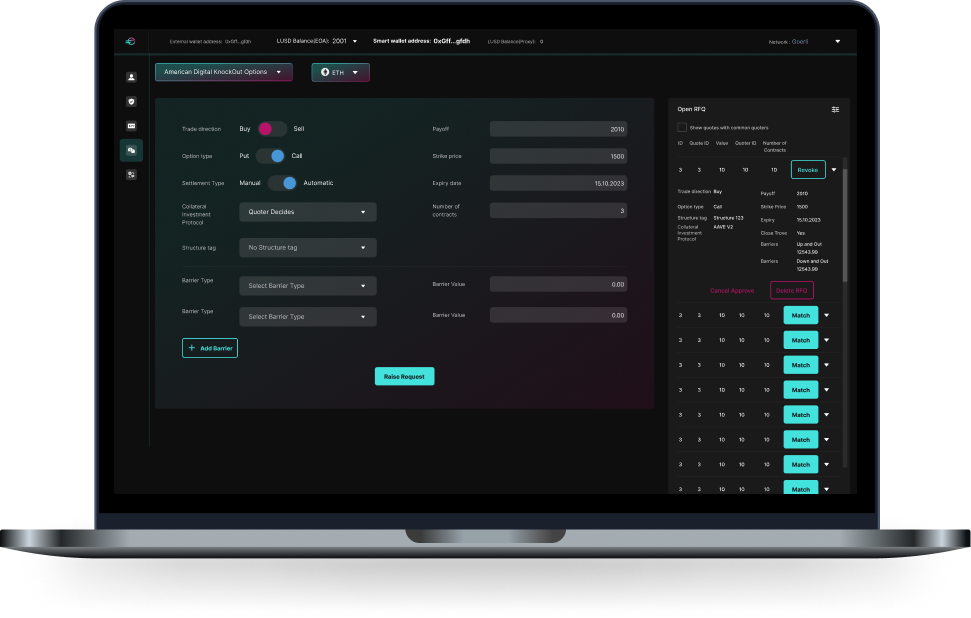Click the Expiry date field showing 15.10.2023
The width and height of the screenshot is (971, 618).
[x=557, y=183]
